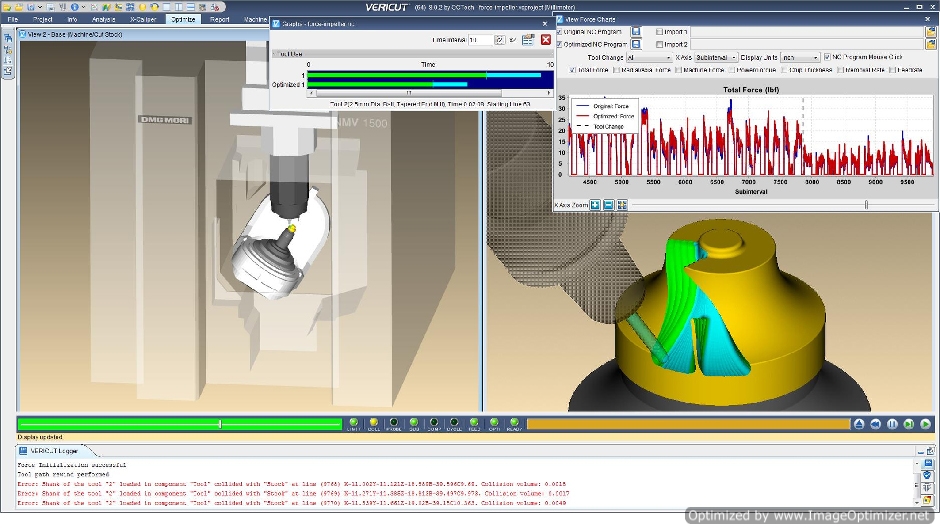Uncheck the Original NC Program checkbox

559,31
